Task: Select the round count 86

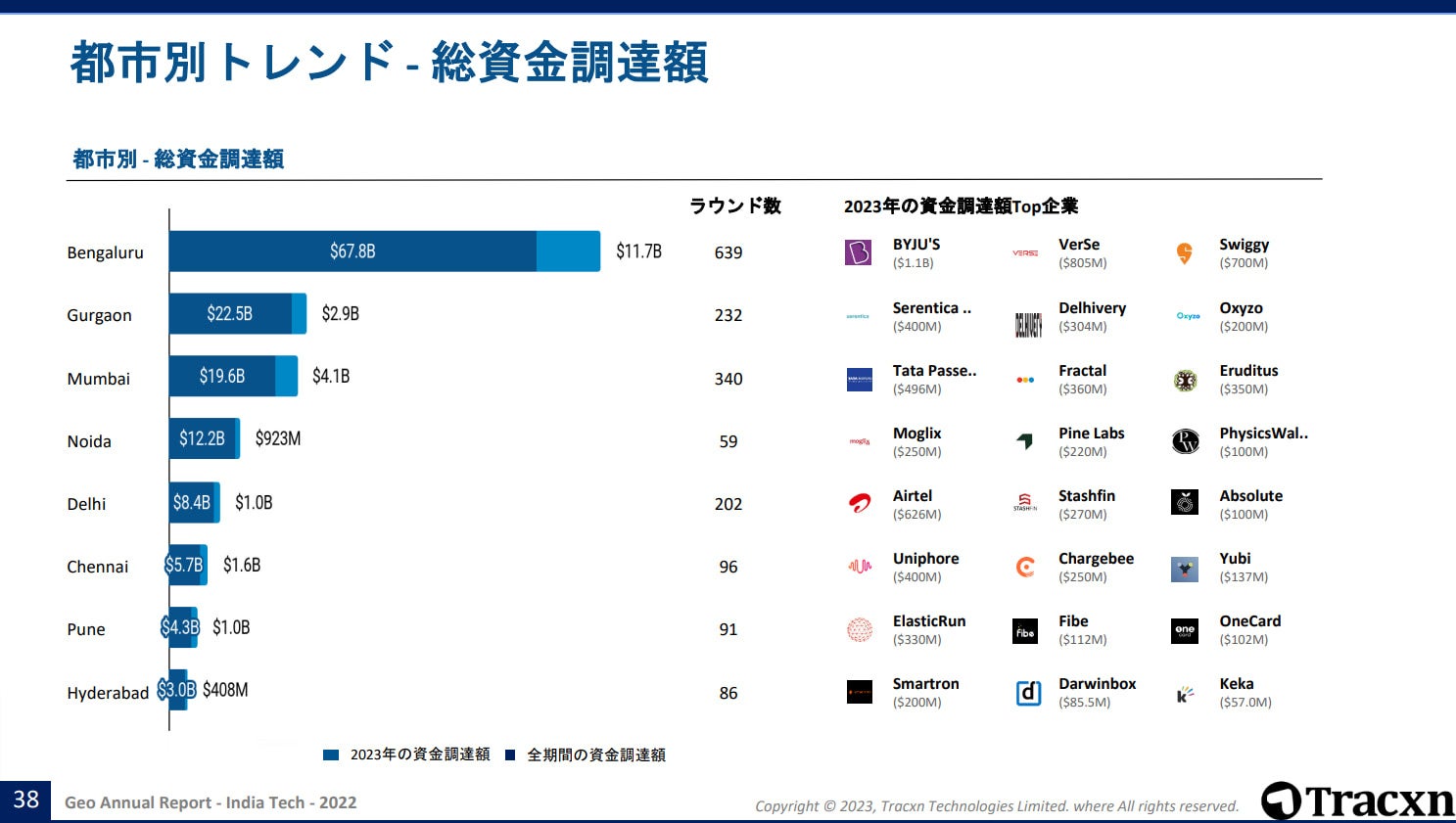Action: [x=728, y=693]
